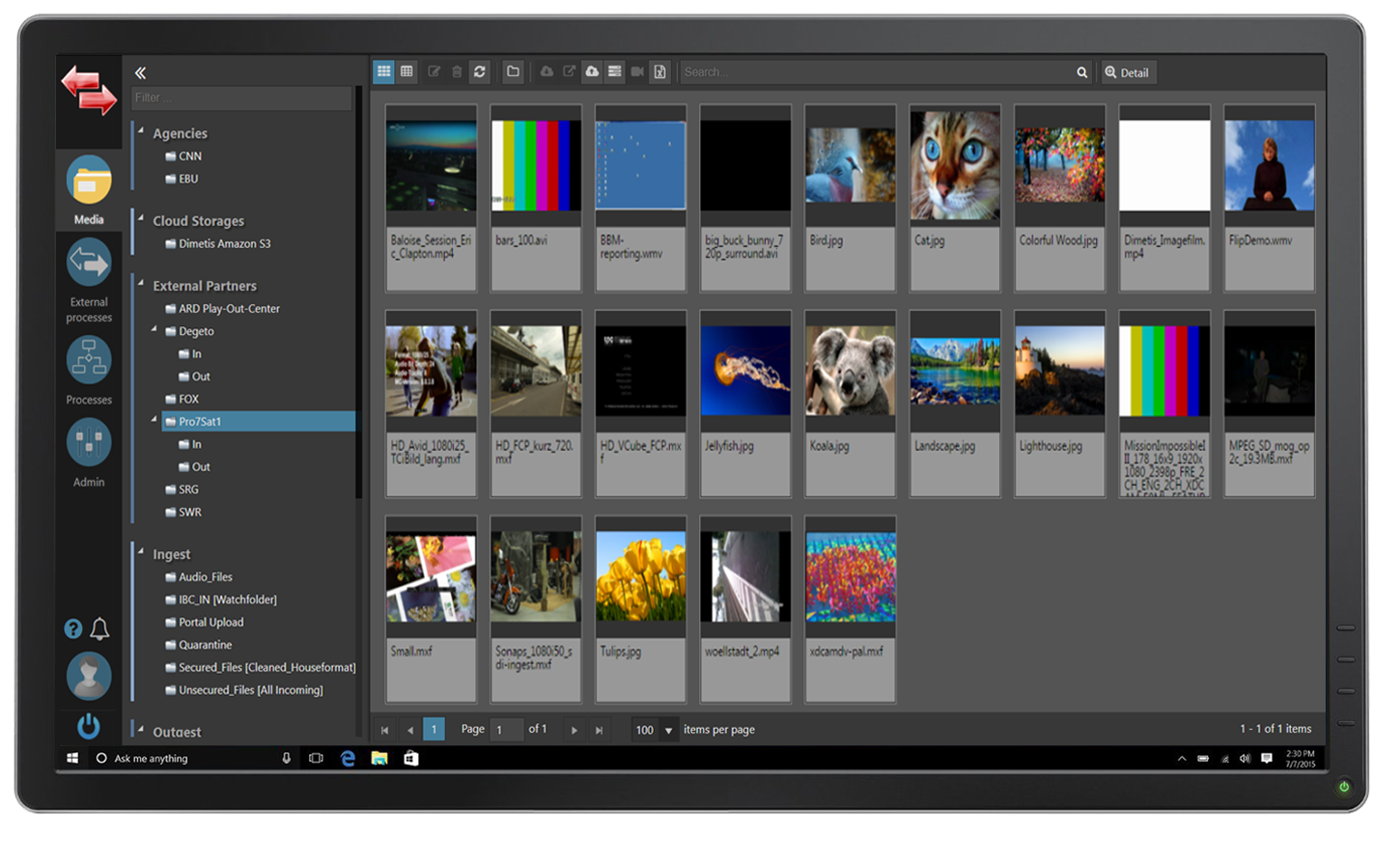Collapse the Agencies group

pyautogui.click(x=141, y=130)
